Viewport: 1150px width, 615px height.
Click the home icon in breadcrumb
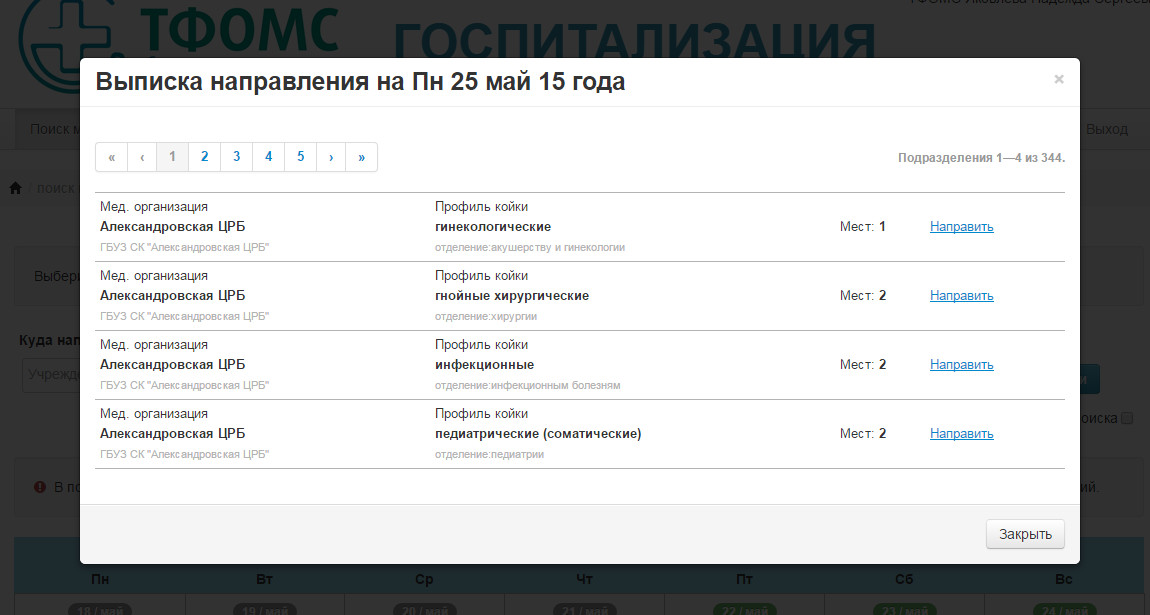pos(15,188)
